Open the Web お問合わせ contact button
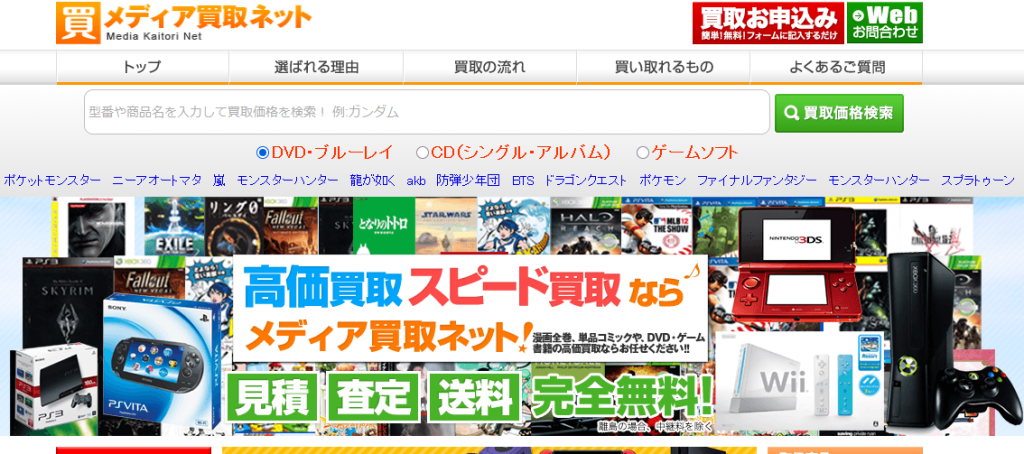 pos(885,23)
